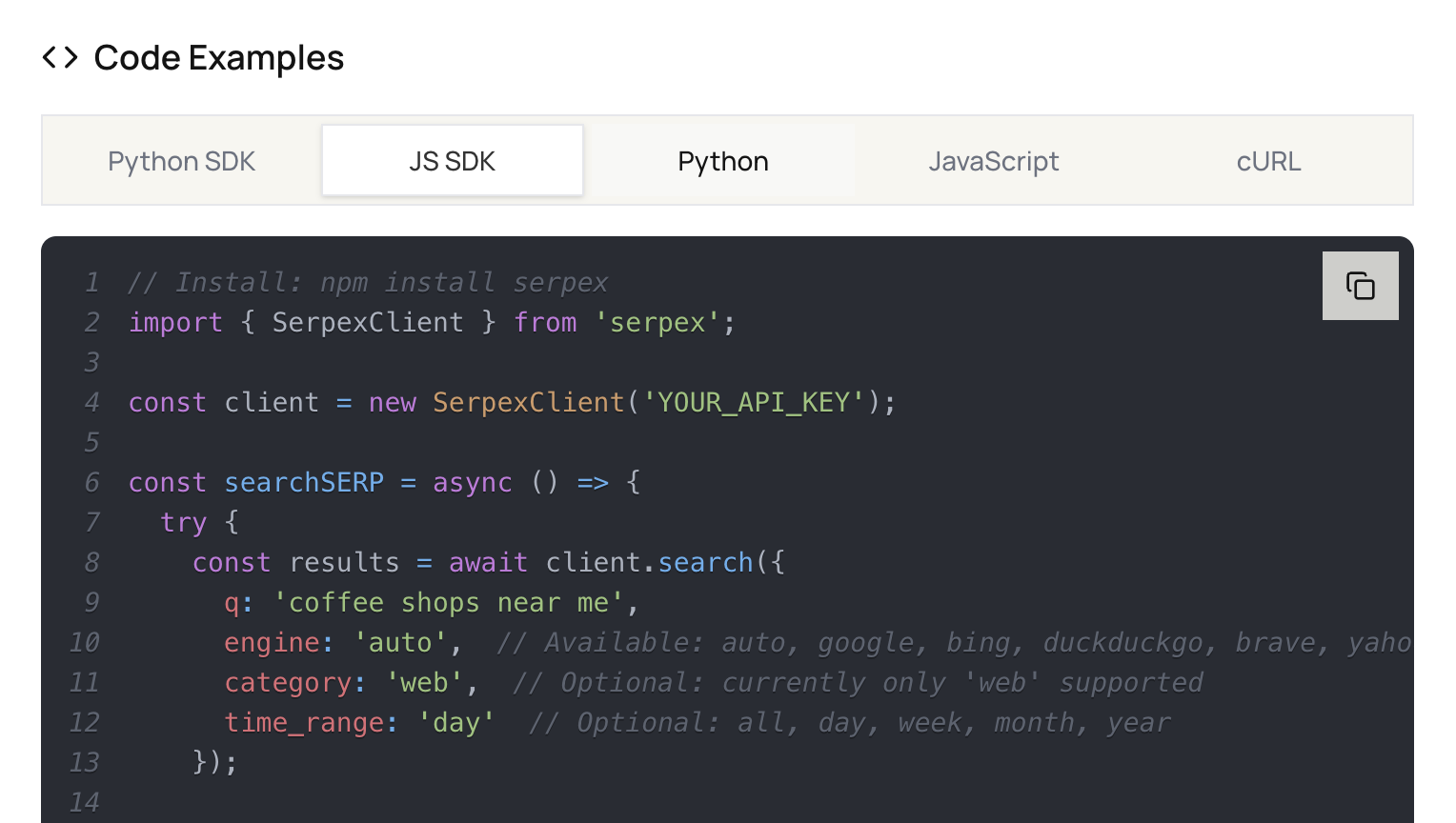This screenshot has height=823, width=1456.
Task: Click the await client.search statement
Action: point(615,562)
